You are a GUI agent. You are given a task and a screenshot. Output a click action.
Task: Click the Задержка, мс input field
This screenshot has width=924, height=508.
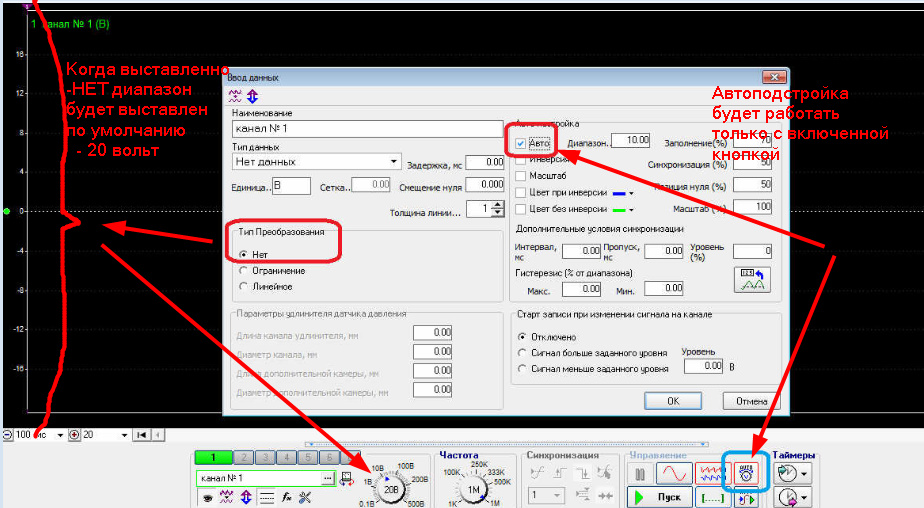coord(484,162)
